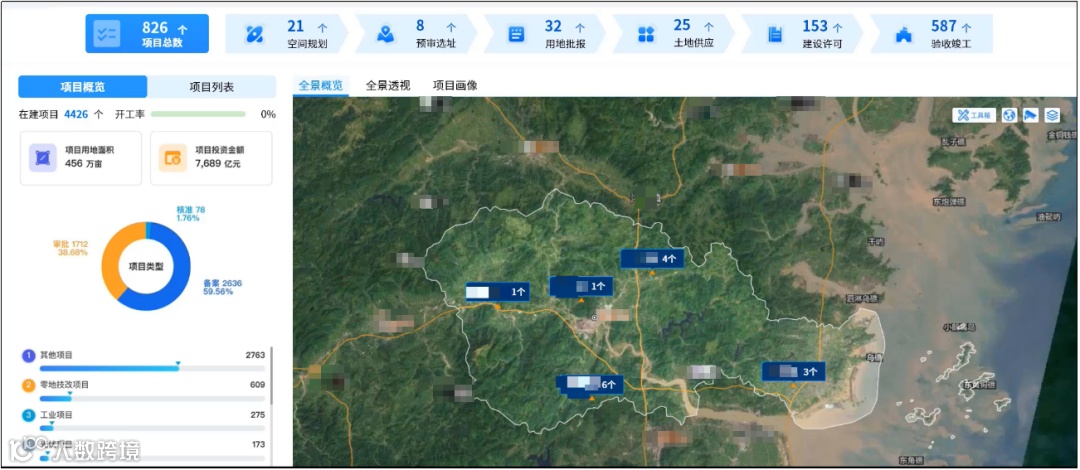The width and height of the screenshot is (1080, 470).
Task: Open the map layers stack icon
Action: click(x=1052, y=115)
